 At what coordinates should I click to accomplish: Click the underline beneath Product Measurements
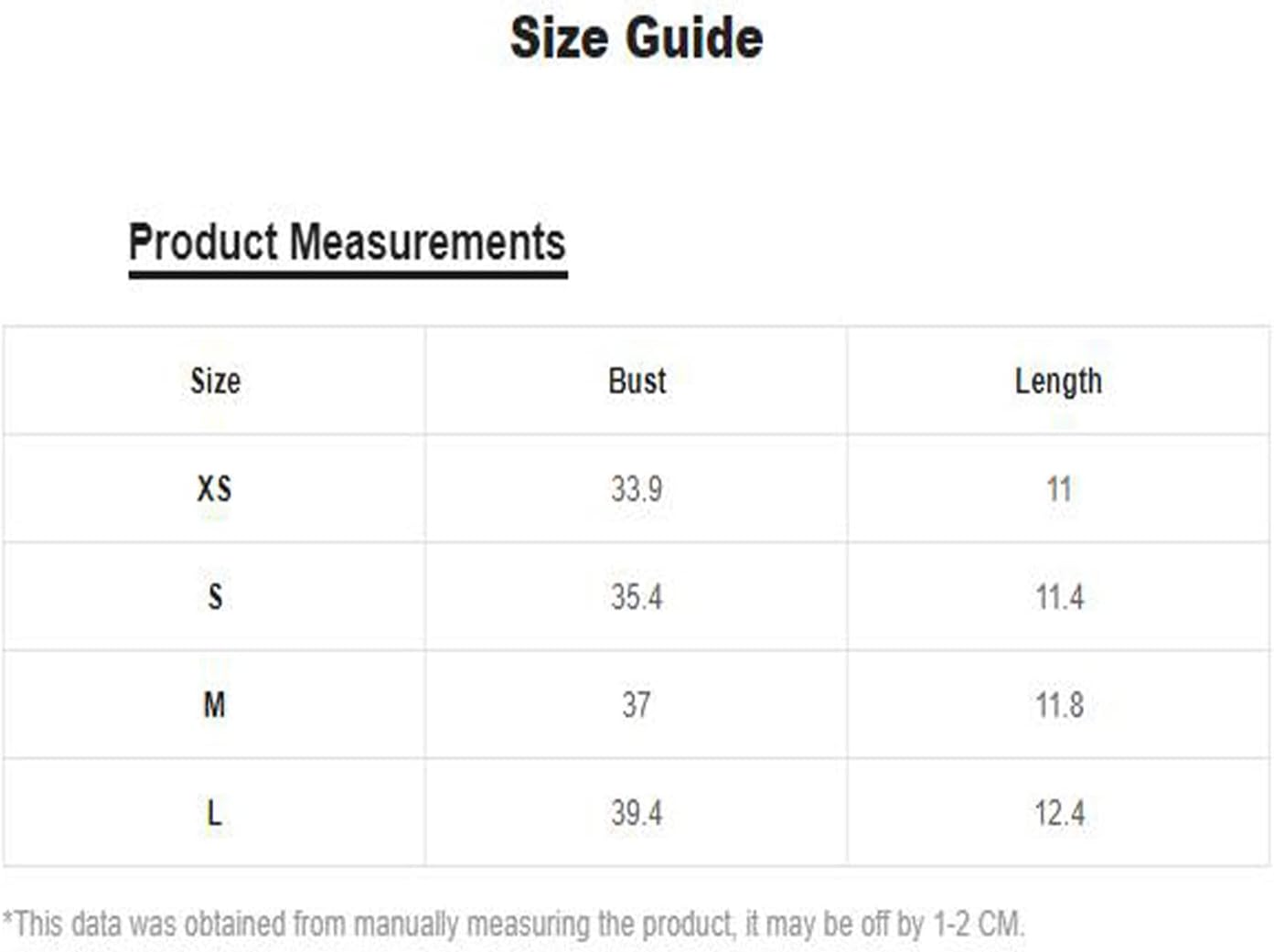pos(348,273)
